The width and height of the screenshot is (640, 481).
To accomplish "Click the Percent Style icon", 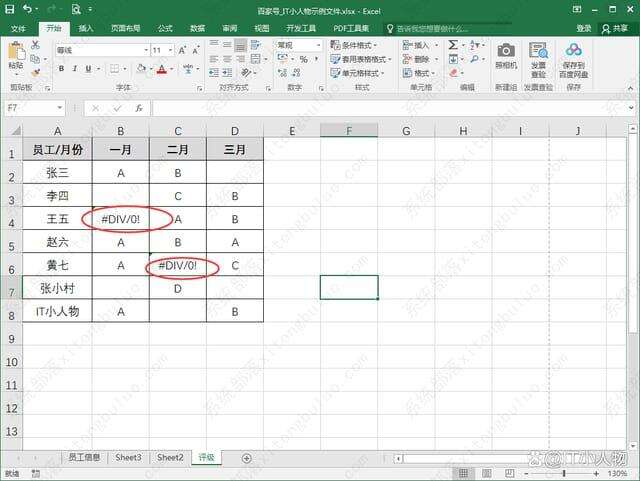I will point(303,59).
